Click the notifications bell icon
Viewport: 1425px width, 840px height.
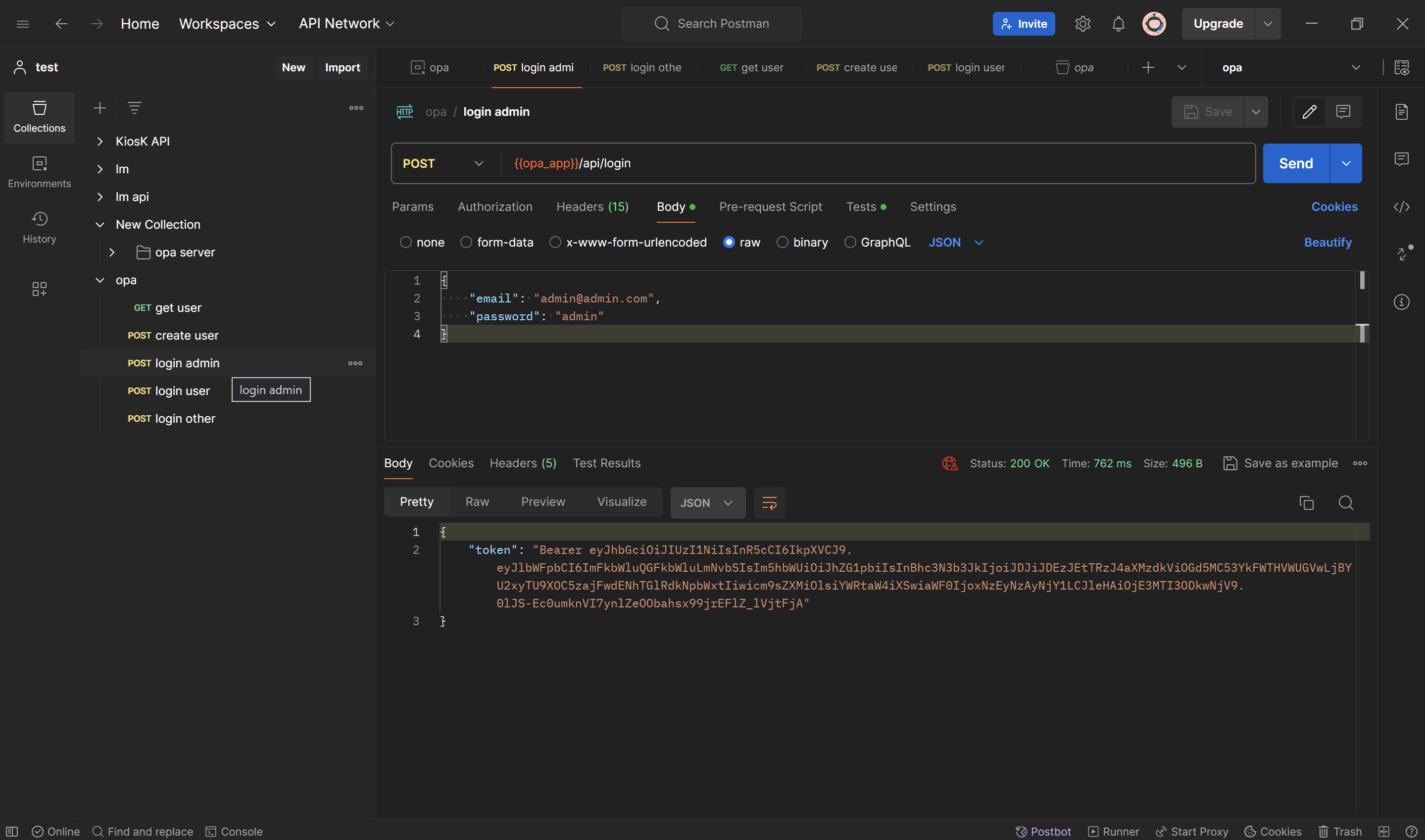click(x=1118, y=24)
